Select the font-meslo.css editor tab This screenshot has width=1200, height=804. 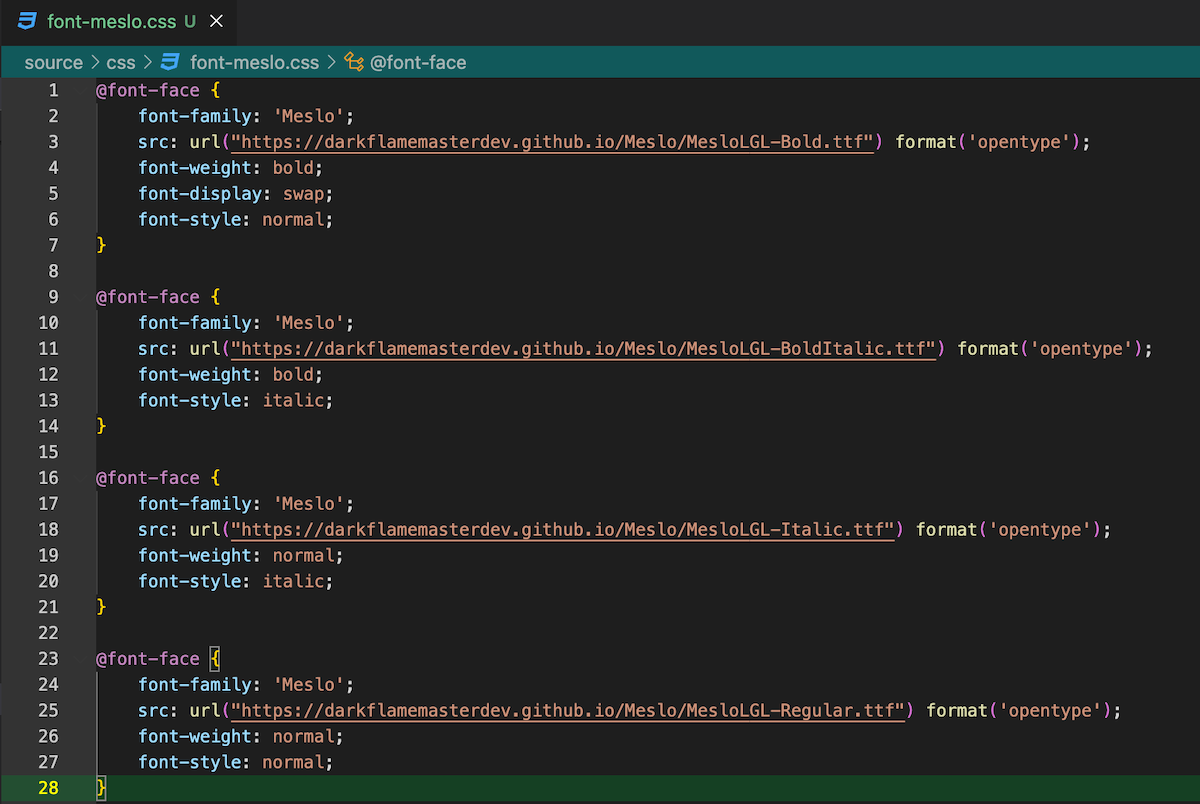coord(110,21)
